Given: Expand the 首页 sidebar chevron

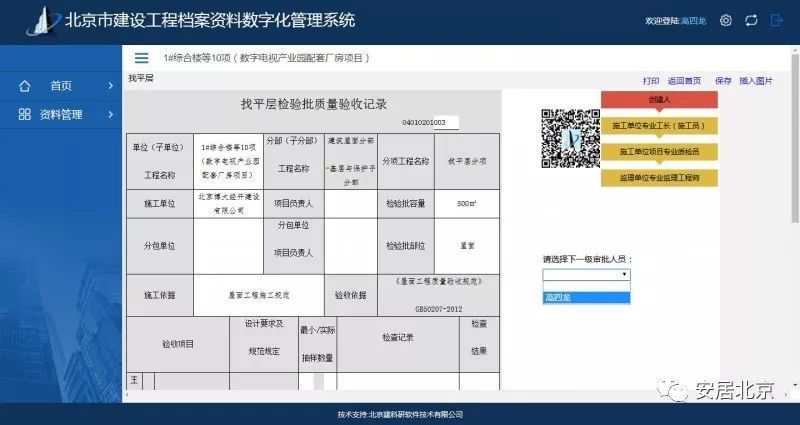Looking at the screenshot, I should pyautogui.click(x=110, y=86).
